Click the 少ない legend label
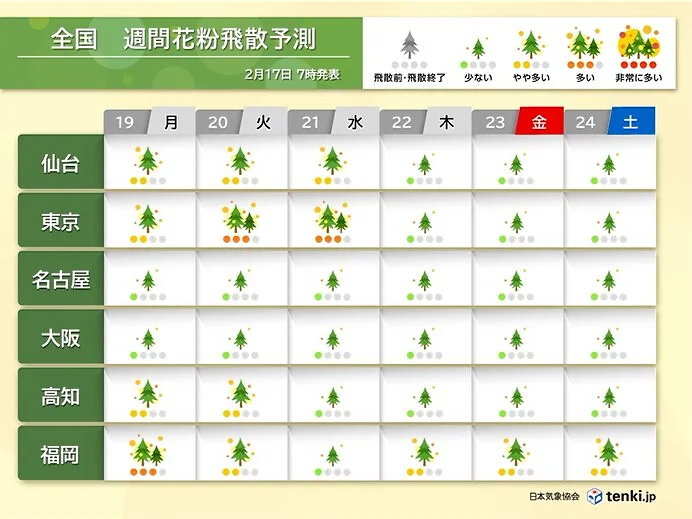 click(478, 78)
